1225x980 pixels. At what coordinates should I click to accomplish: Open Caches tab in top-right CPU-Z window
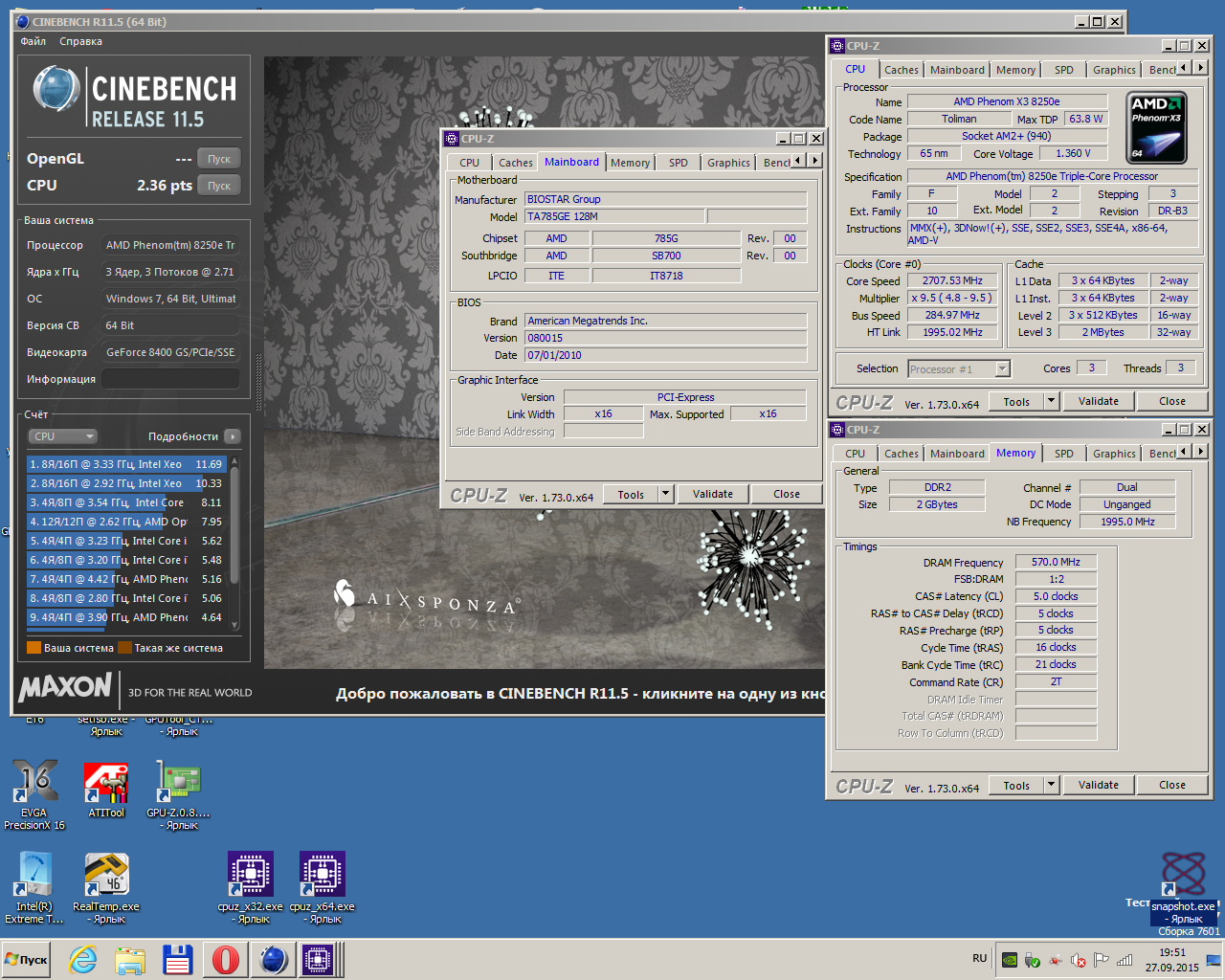point(901,70)
